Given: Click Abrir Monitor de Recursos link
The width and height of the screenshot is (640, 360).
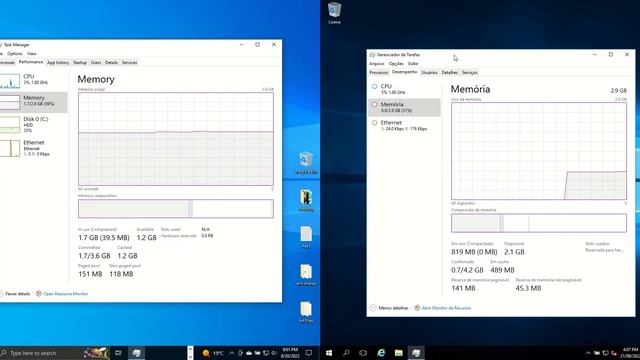Looking at the screenshot, I should pyautogui.click(x=446, y=308).
